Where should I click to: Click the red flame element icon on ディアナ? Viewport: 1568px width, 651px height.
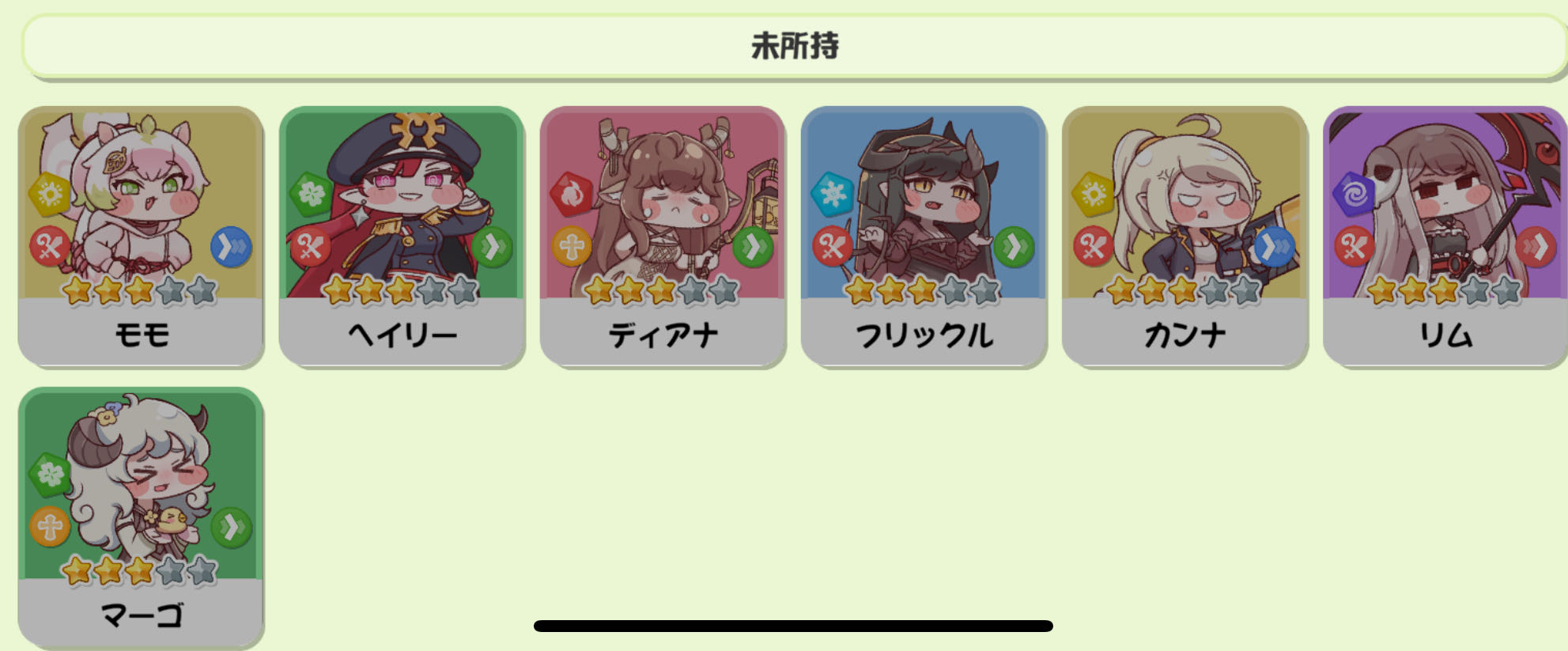tap(572, 194)
